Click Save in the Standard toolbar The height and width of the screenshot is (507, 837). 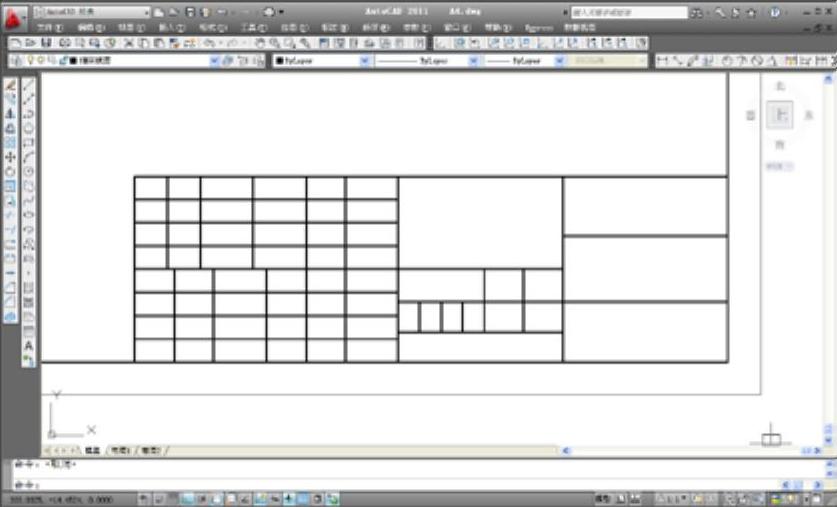(46, 43)
